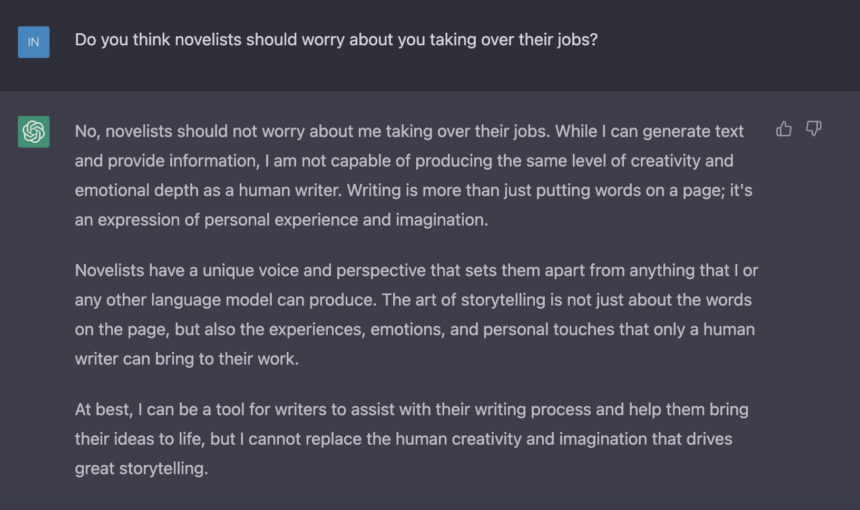Screen dimensions: 860x510
Task: Click the green ChatGPT logo avatar
Action: tap(33, 132)
